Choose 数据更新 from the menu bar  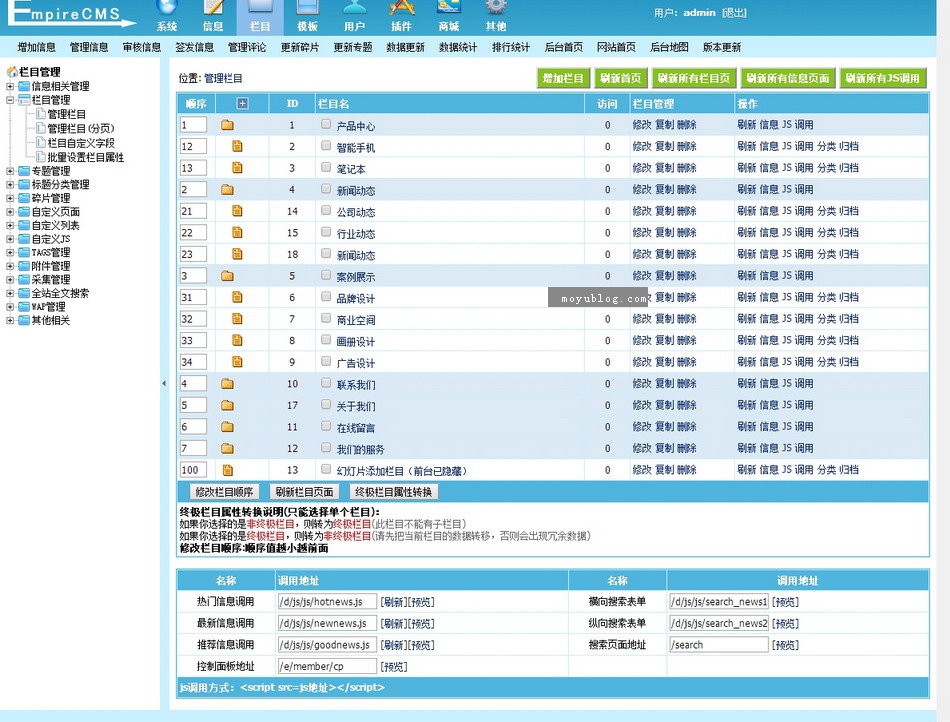point(405,47)
